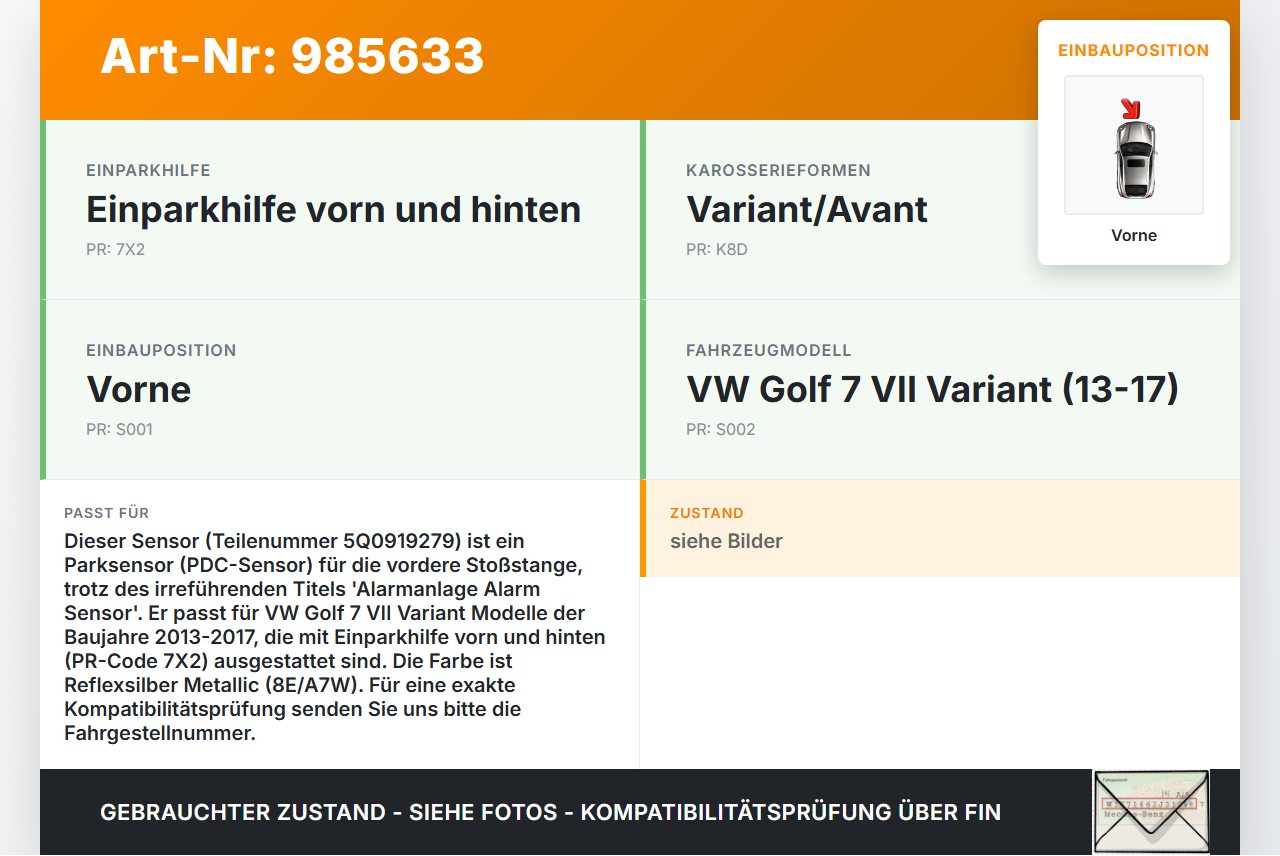
Task: Select the EINBAUPOSITION card in the top corner
Action: [1133, 140]
